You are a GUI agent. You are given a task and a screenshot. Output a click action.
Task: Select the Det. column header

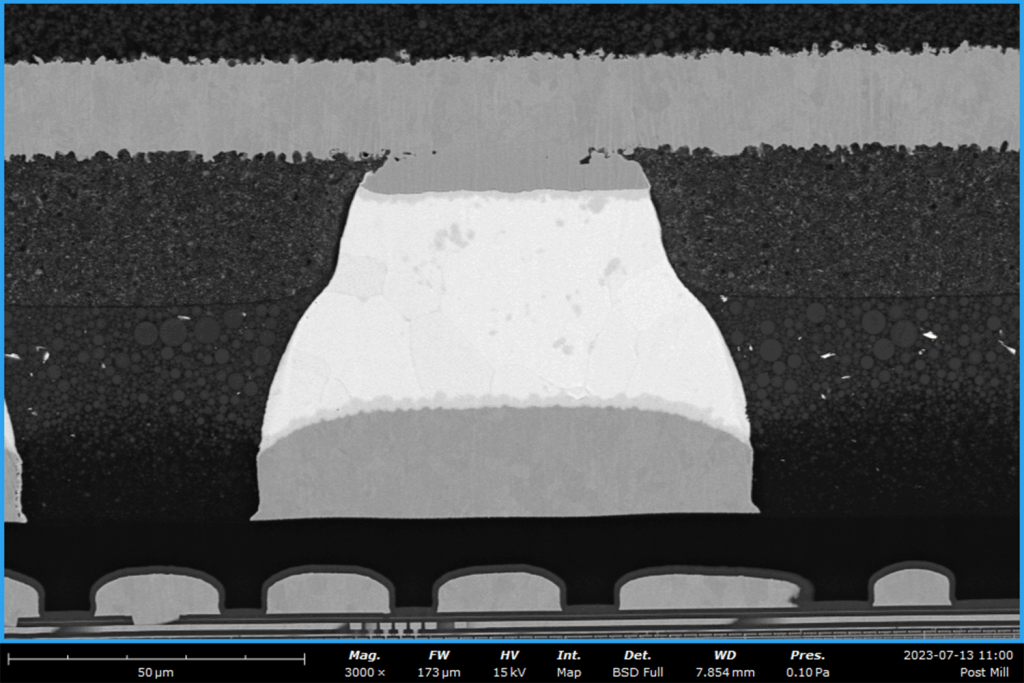coord(637,654)
